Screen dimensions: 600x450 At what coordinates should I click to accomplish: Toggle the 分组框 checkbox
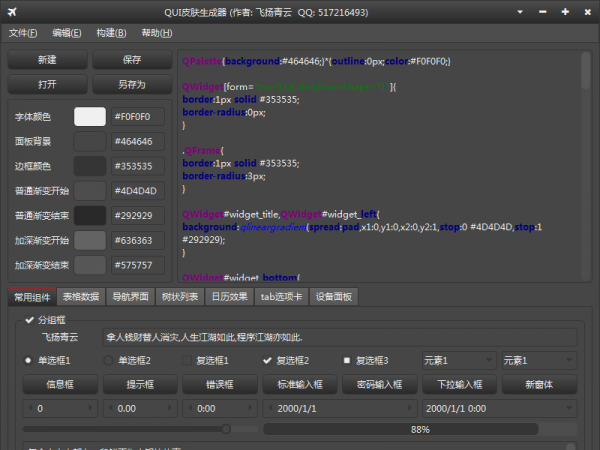coord(29,320)
